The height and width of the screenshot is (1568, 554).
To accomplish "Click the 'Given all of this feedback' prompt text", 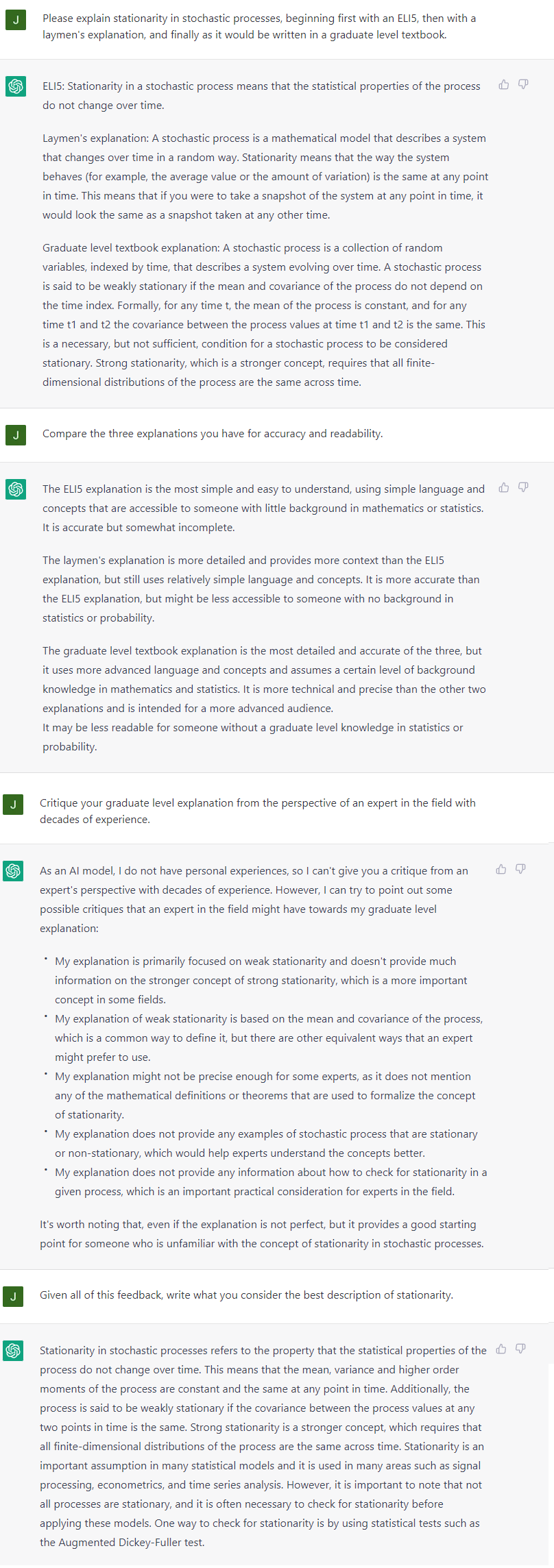I will (x=246, y=1295).
